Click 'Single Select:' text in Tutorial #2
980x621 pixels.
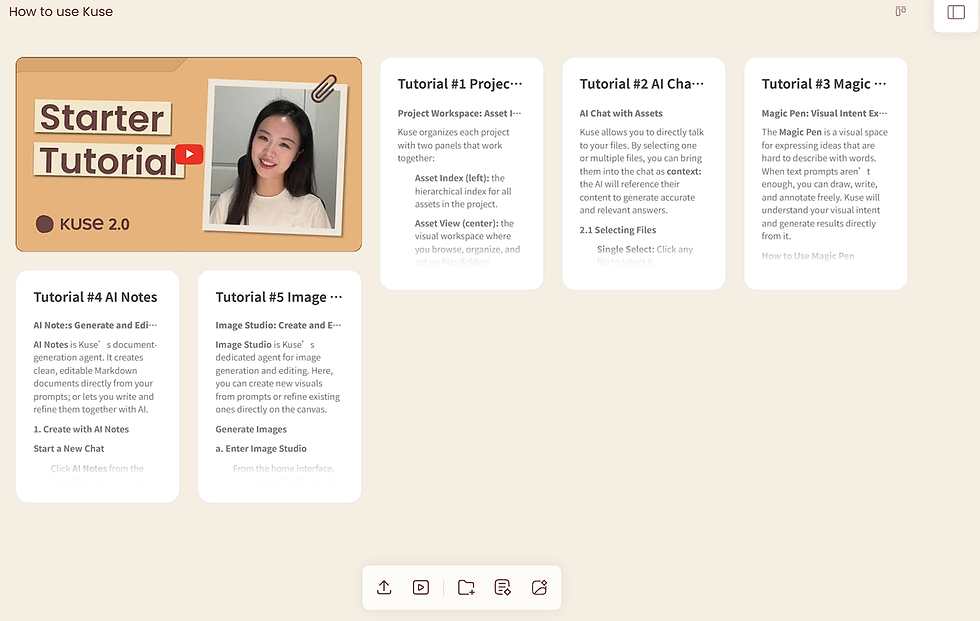pos(626,249)
